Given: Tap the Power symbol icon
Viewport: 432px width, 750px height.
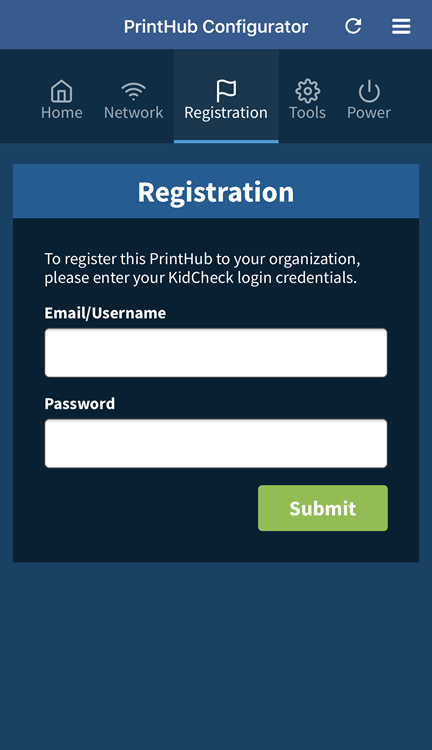Looking at the screenshot, I should [369, 91].
